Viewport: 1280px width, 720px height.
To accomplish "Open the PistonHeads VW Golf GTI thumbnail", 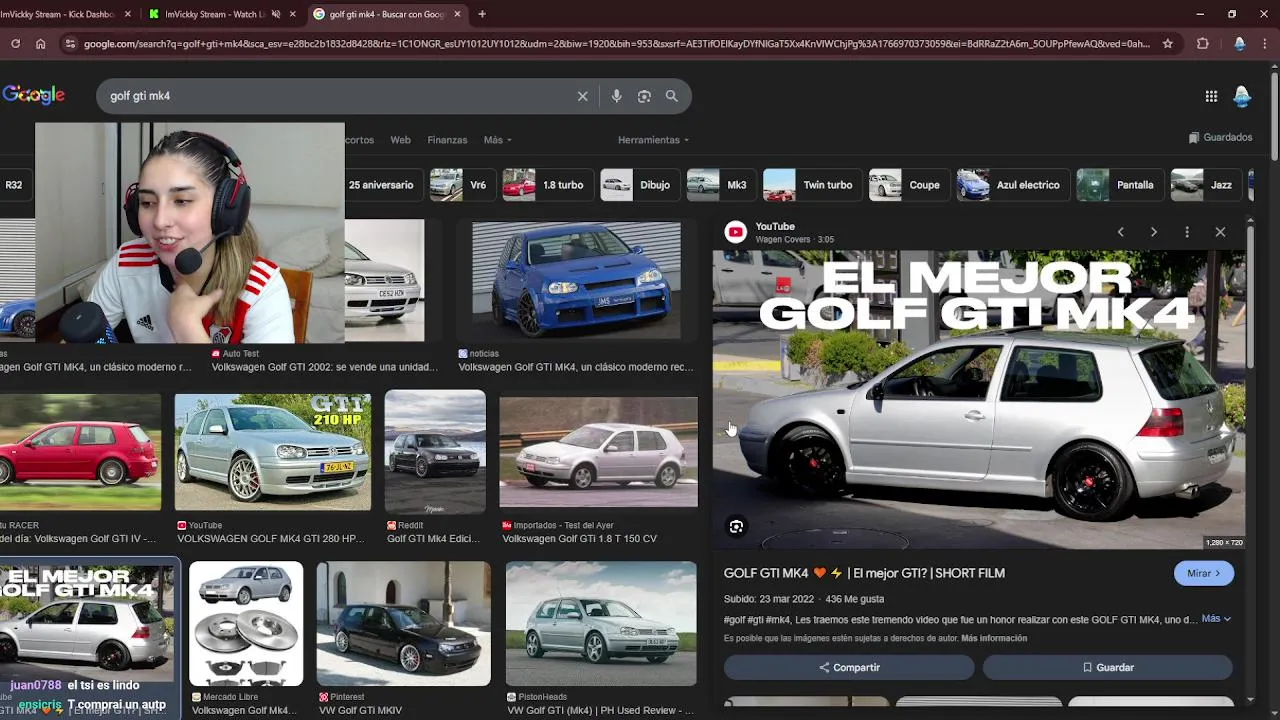I will point(601,624).
